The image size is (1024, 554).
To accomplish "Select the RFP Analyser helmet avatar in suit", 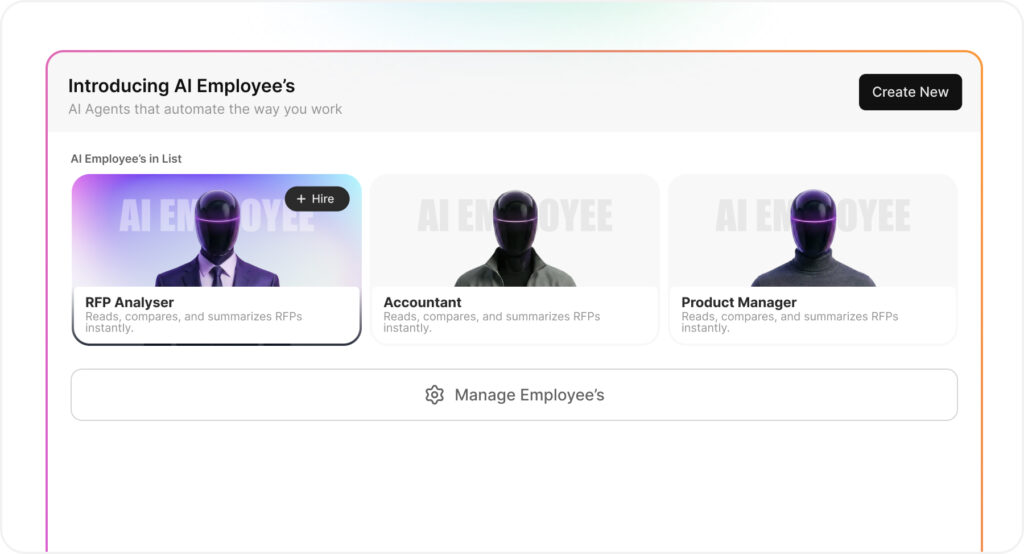I will [x=217, y=240].
